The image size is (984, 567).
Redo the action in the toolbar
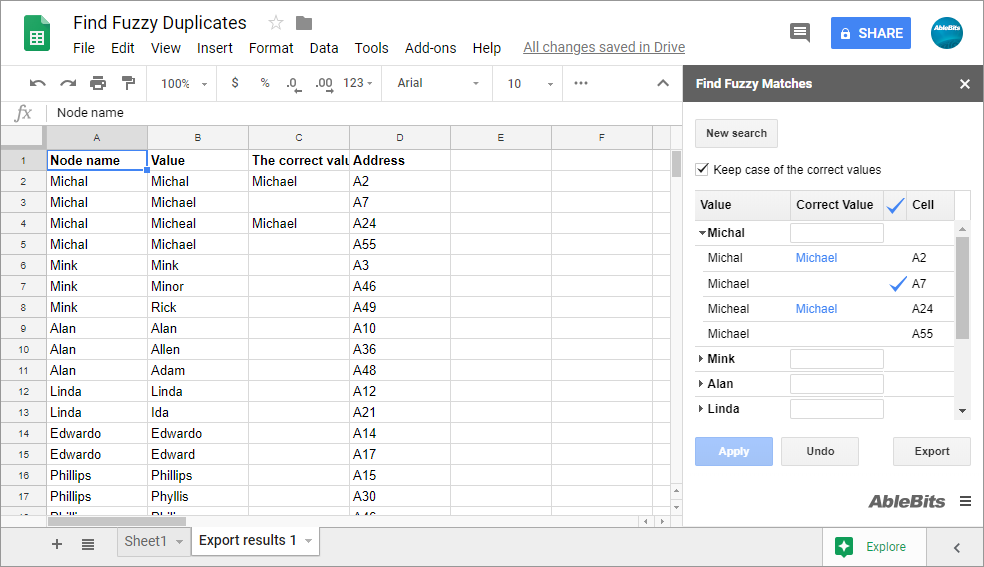68,83
